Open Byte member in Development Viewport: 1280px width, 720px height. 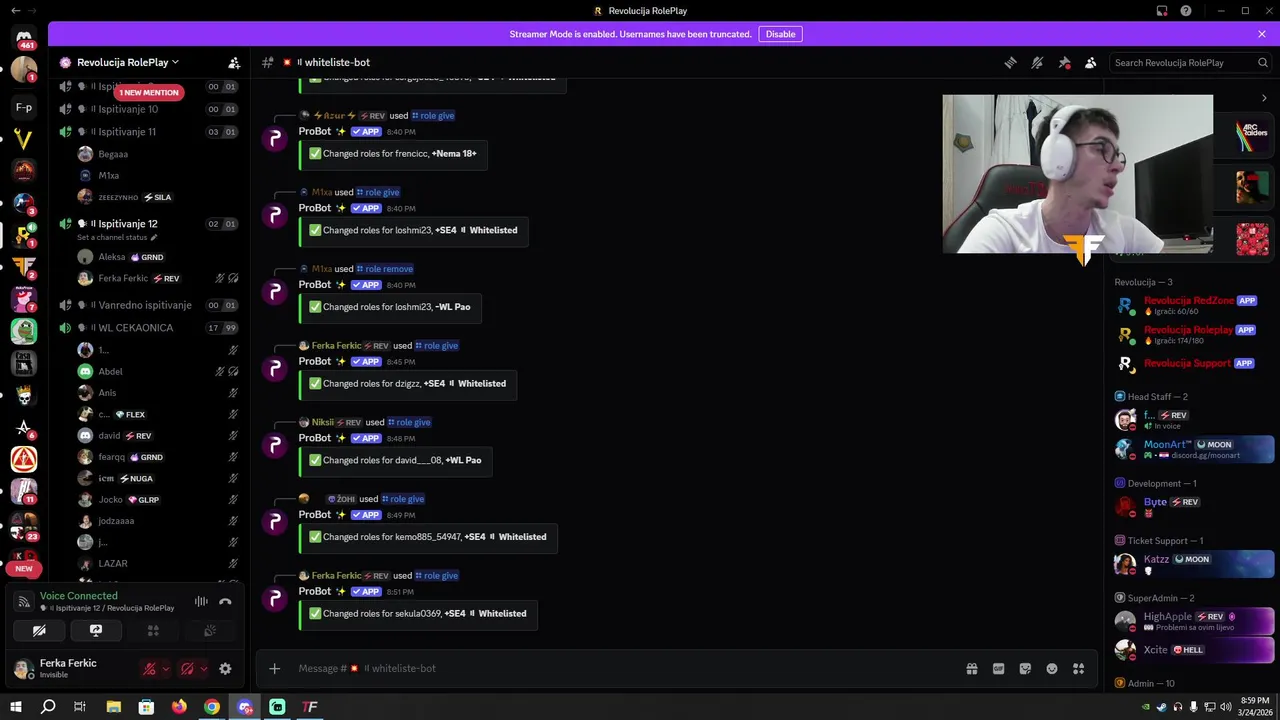[1194, 506]
